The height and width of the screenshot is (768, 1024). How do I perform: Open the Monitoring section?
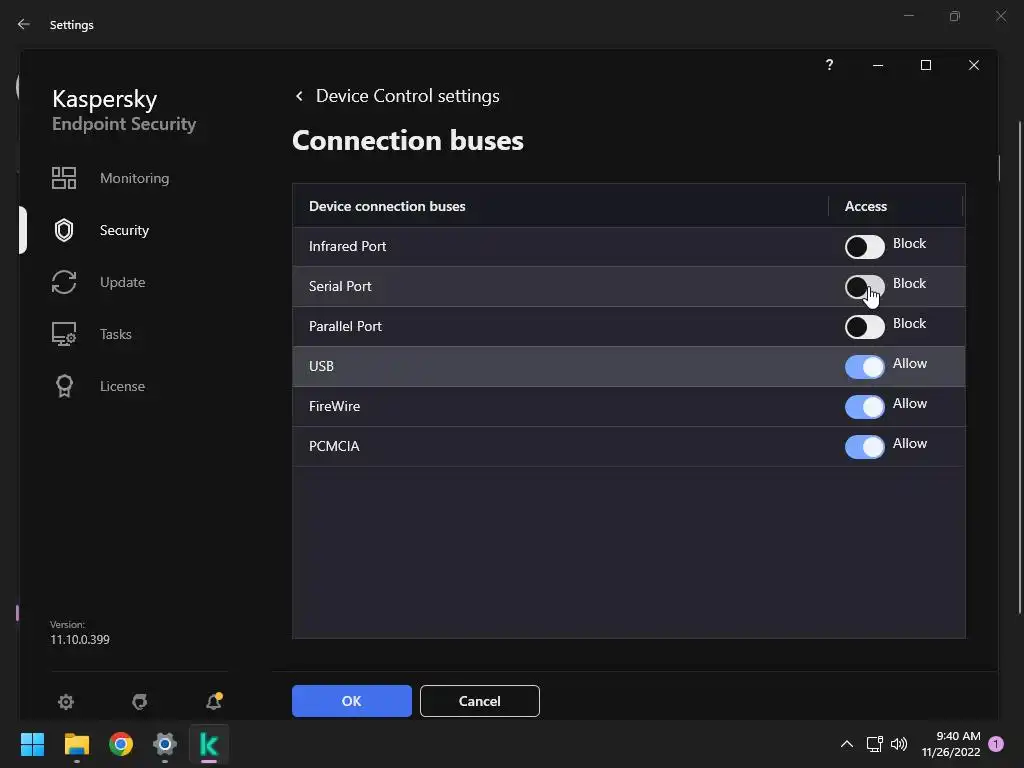point(135,178)
